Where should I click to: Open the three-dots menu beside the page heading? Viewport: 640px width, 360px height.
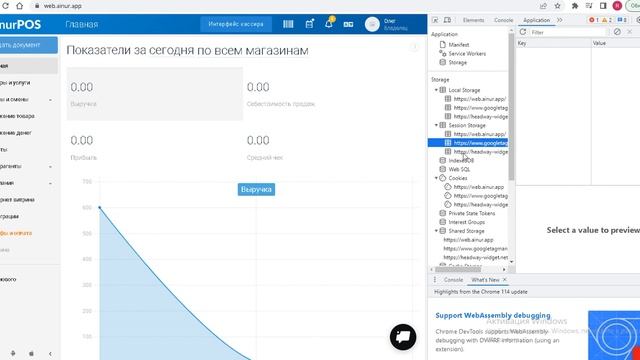click(x=415, y=47)
